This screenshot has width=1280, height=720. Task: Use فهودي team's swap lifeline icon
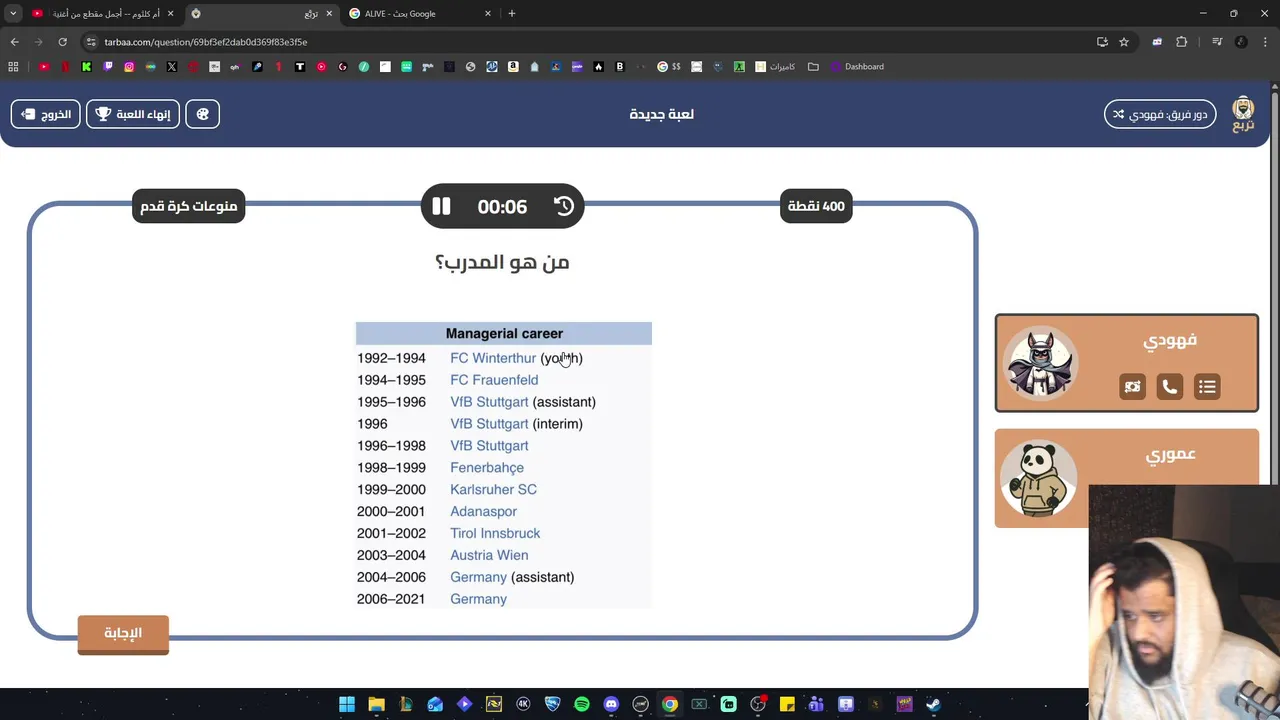[1132, 387]
